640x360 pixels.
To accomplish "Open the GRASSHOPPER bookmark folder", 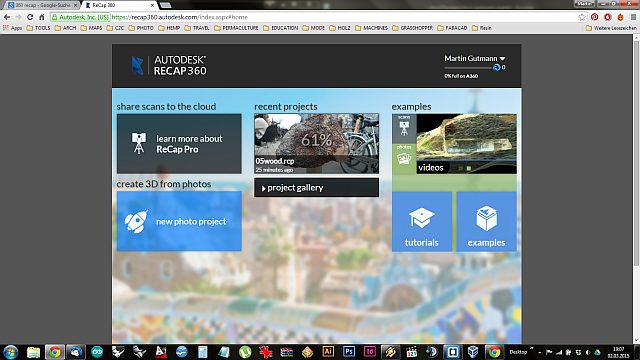I will (x=413, y=28).
